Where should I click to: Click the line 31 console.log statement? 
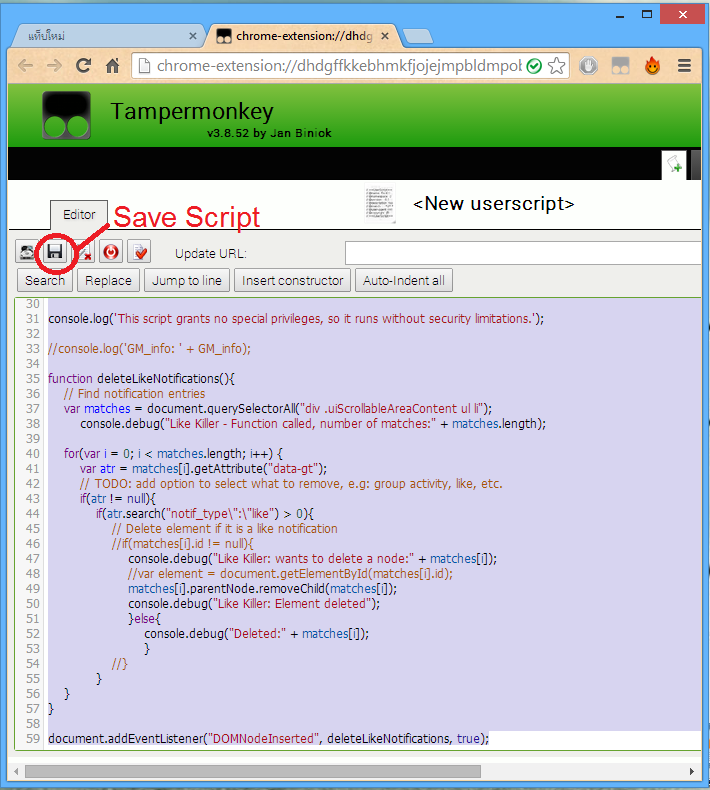pos(296,318)
